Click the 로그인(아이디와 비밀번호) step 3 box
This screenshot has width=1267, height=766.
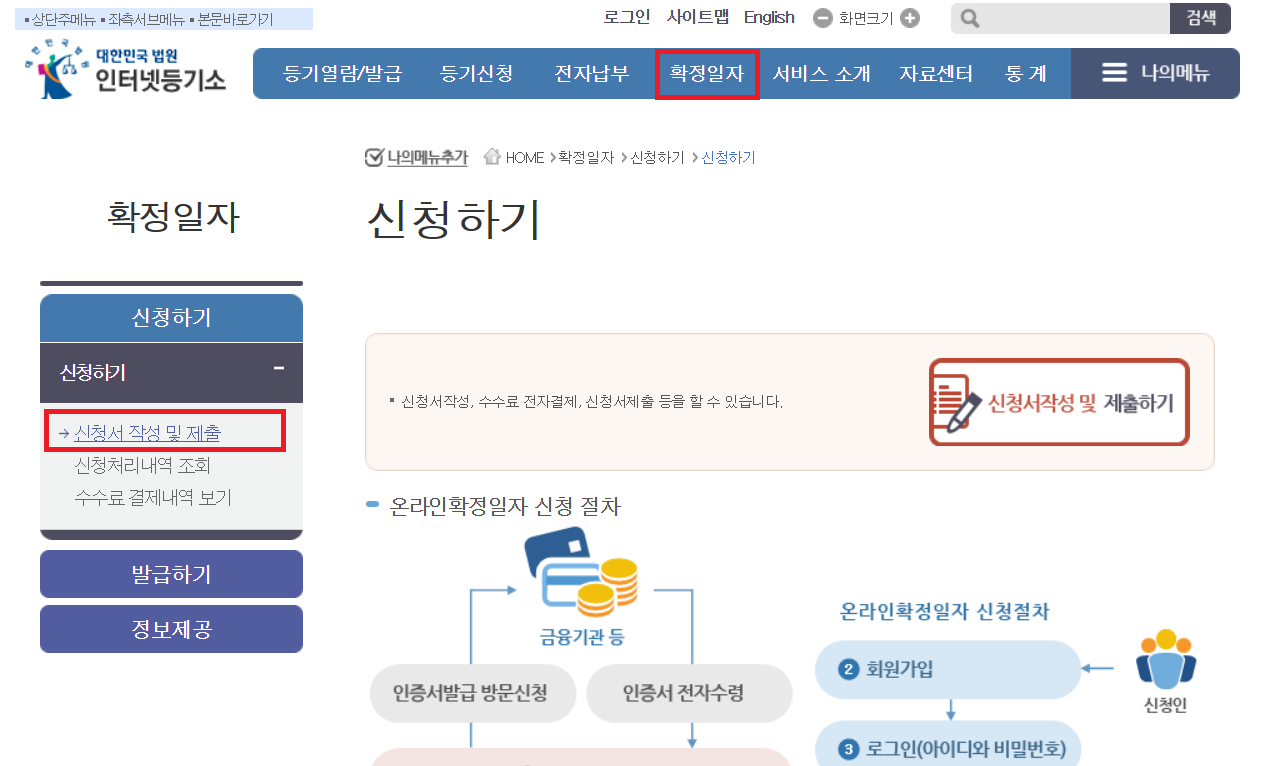tap(948, 743)
